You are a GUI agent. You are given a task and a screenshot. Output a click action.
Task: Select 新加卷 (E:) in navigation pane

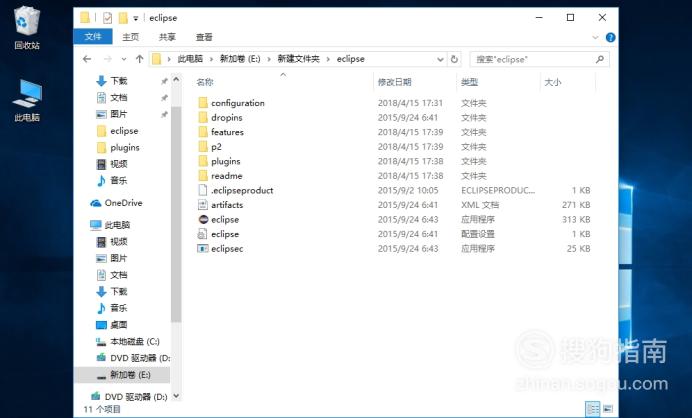click(x=130, y=375)
